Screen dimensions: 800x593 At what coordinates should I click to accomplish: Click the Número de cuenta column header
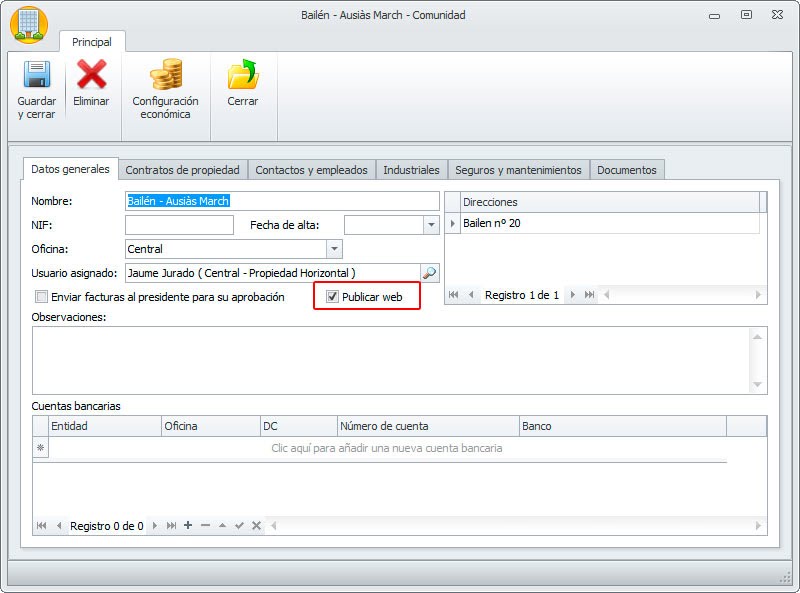(429, 426)
